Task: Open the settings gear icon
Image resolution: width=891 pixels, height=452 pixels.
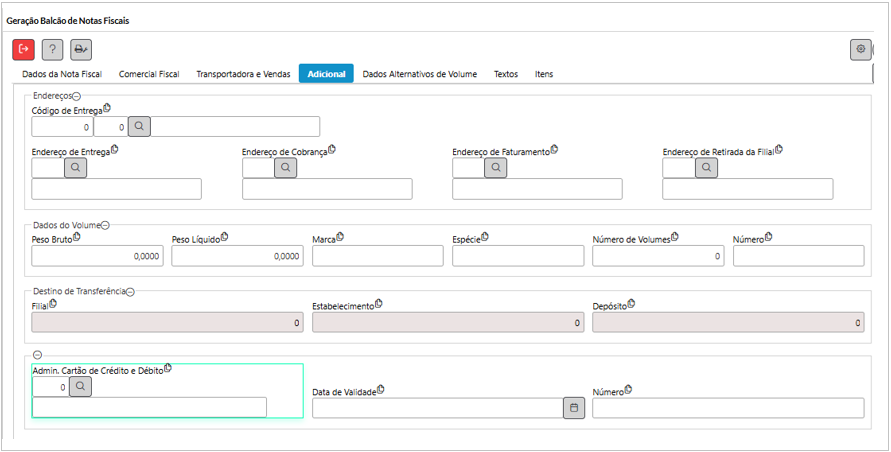Action: point(860,49)
